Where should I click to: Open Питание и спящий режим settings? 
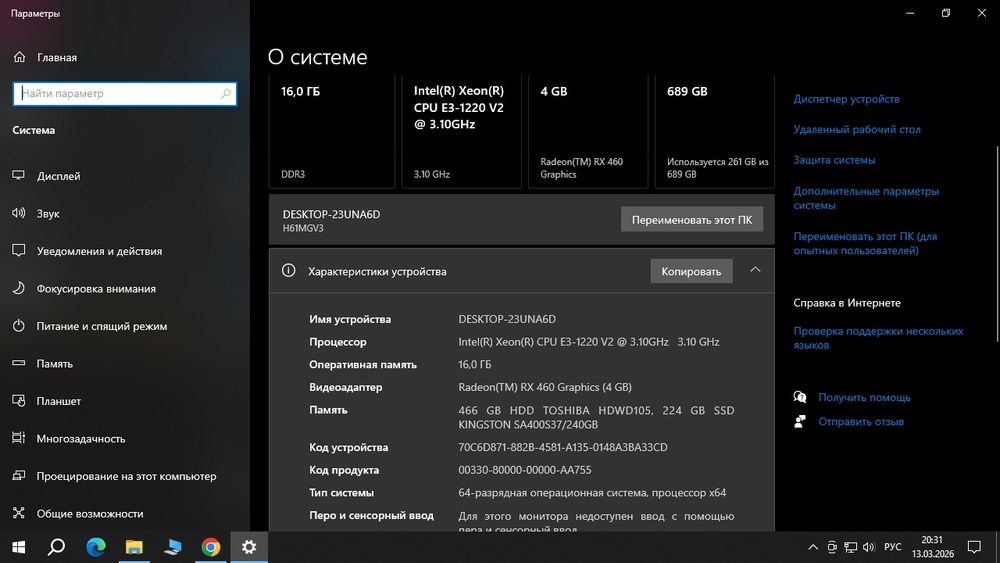[x=101, y=326]
